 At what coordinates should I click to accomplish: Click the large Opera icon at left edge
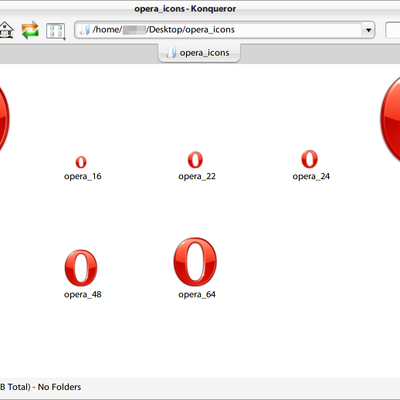click(x=4, y=118)
